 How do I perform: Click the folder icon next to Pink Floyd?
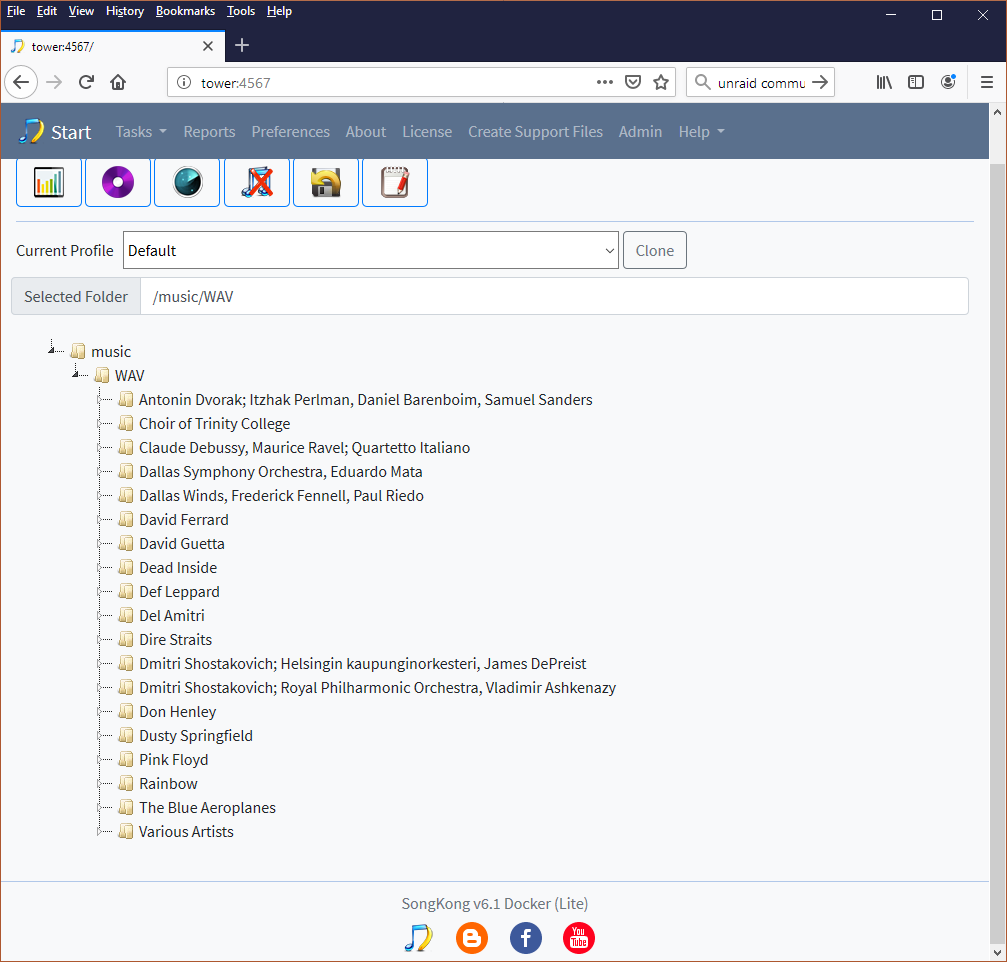pos(126,760)
